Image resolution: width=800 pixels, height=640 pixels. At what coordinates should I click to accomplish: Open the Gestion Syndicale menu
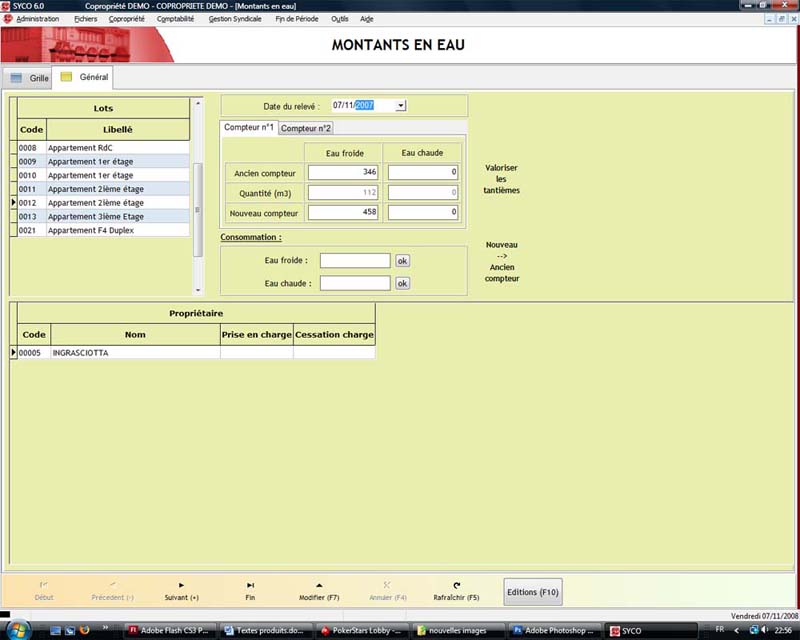[x=235, y=19]
